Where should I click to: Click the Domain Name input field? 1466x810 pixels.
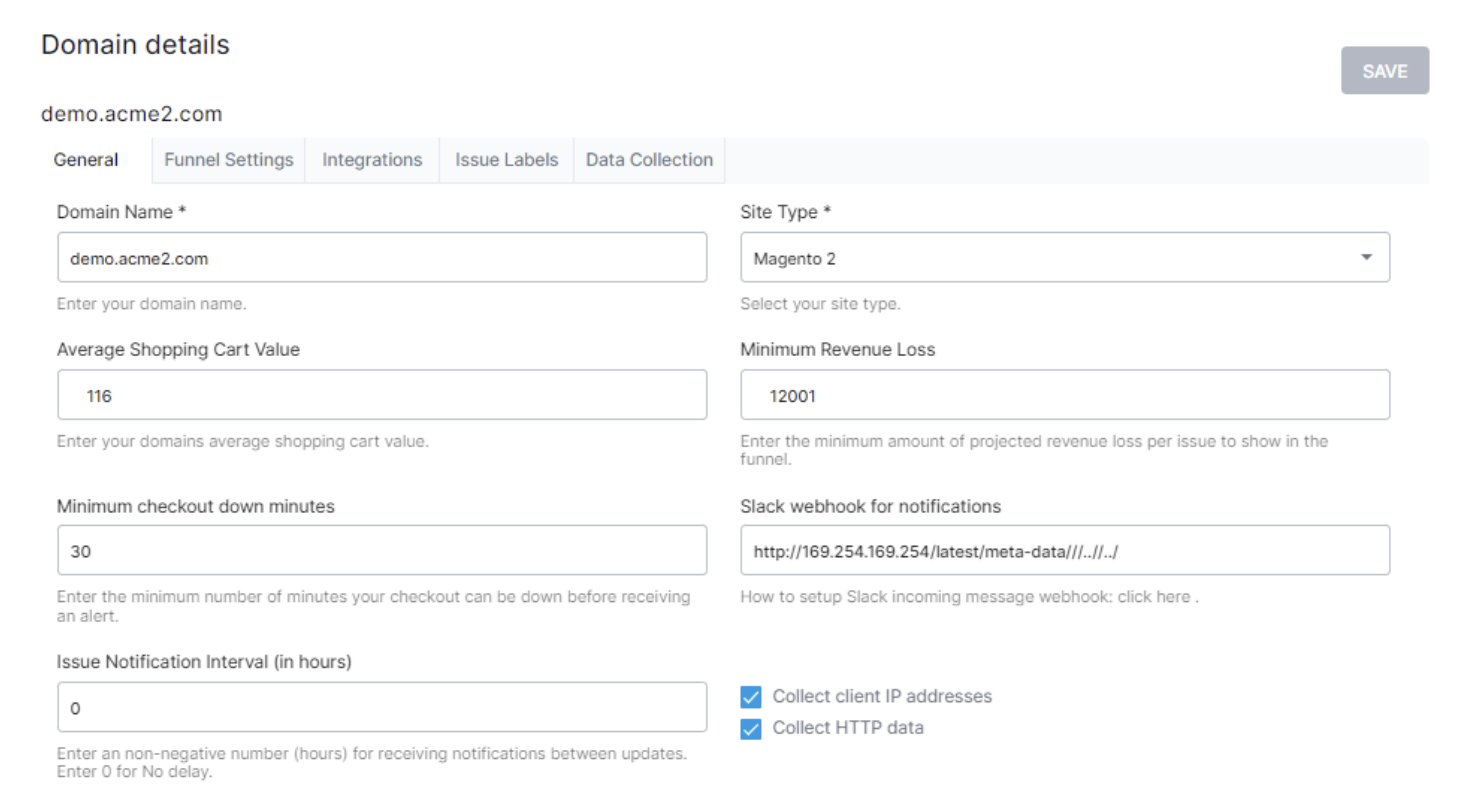pyautogui.click(x=381, y=258)
